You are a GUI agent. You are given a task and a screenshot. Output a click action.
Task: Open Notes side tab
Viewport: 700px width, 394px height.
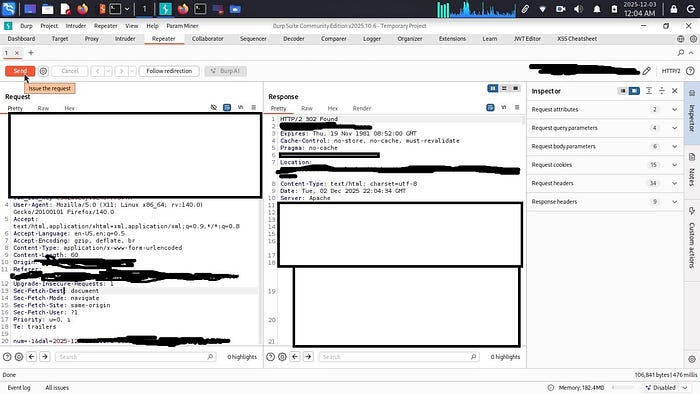click(x=692, y=172)
